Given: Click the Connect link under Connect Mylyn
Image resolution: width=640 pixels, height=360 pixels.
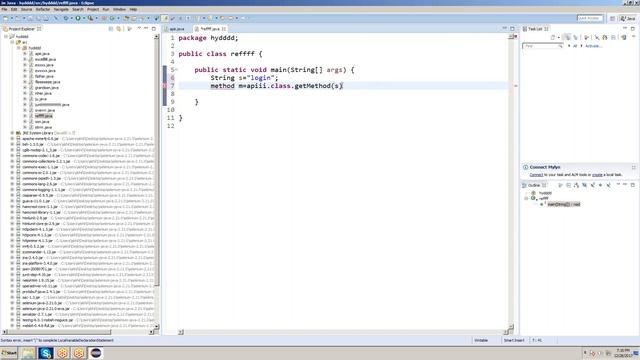Looking at the screenshot, I should click(x=536, y=175).
